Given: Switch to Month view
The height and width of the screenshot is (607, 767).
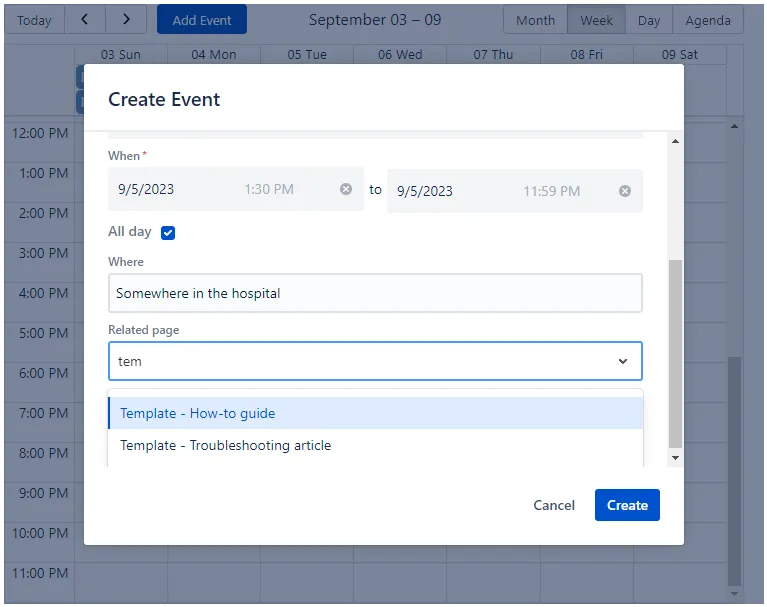Looking at the screenshot, I should [535, 20].
